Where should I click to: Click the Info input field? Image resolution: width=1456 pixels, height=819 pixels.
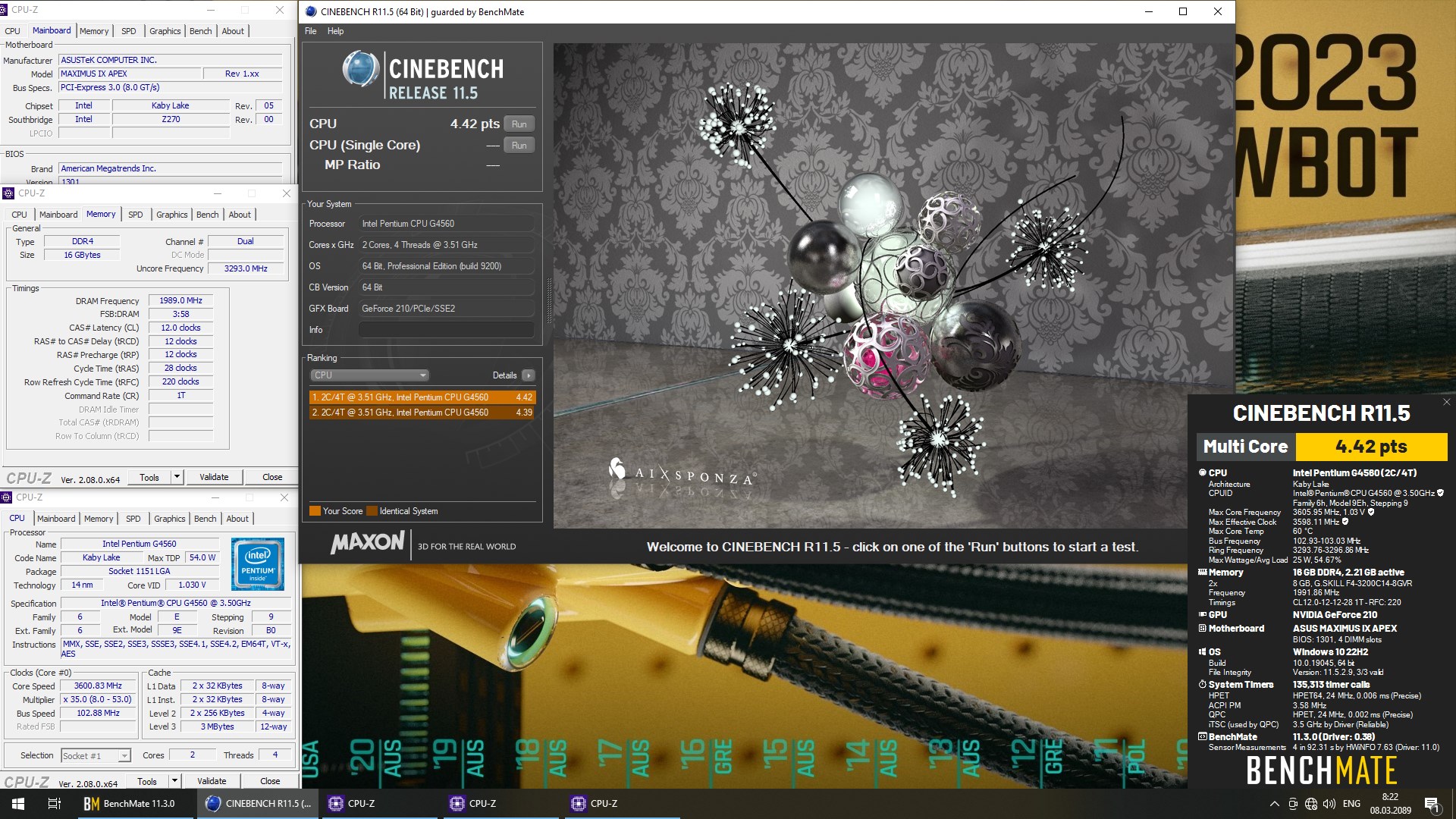(x=446, y=330)
